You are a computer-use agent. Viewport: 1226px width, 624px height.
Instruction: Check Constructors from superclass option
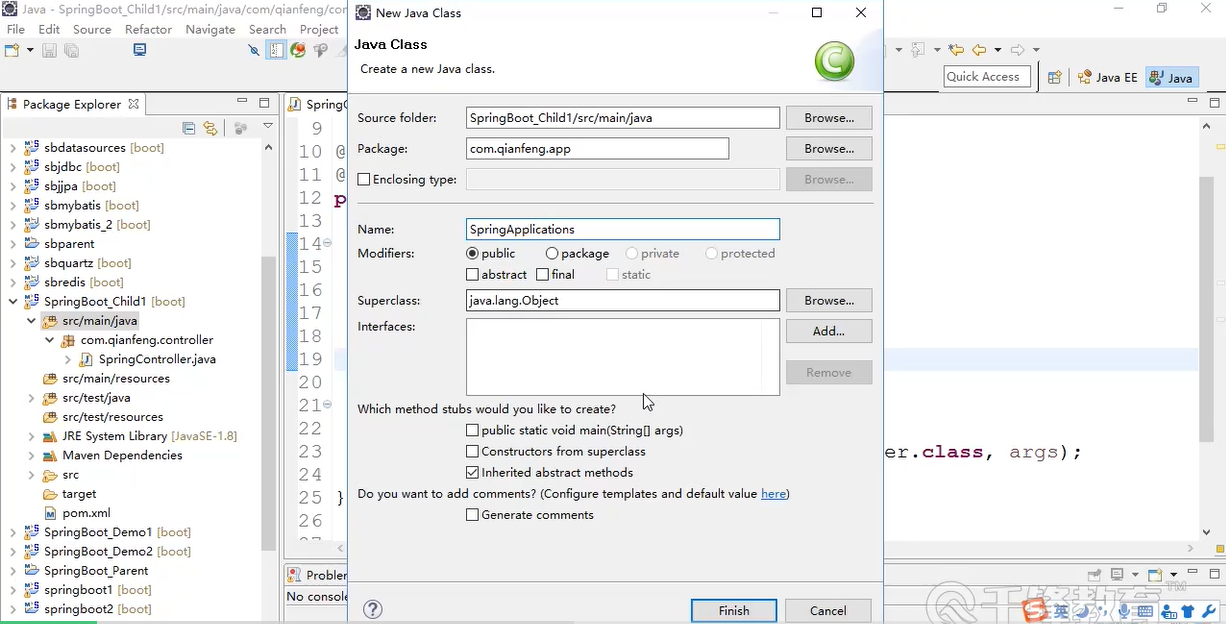pyautogui.click(x=472, y=451)
